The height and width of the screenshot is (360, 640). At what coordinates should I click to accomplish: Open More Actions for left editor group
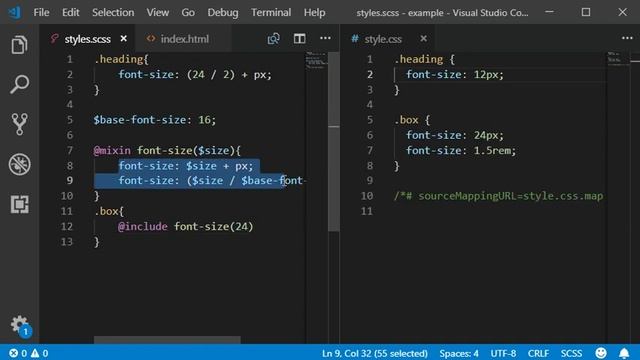[325, 38]
